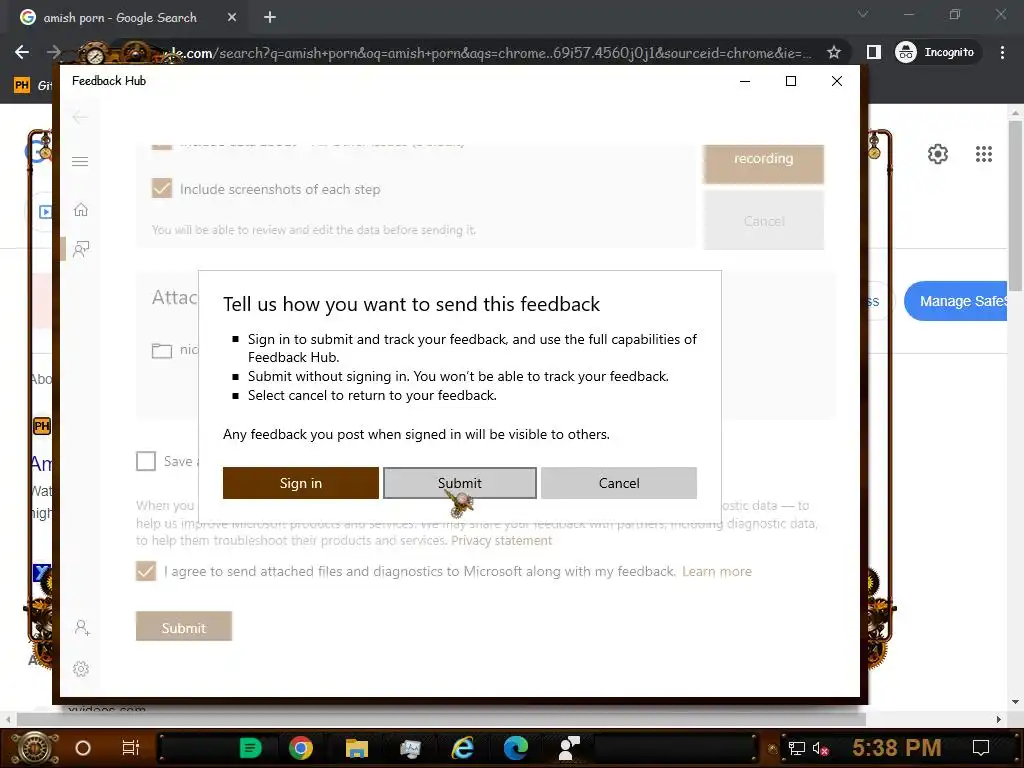Close the Google Search tab
The width and height of the screenshot is (1024, 768).
[x=232, y=18]
